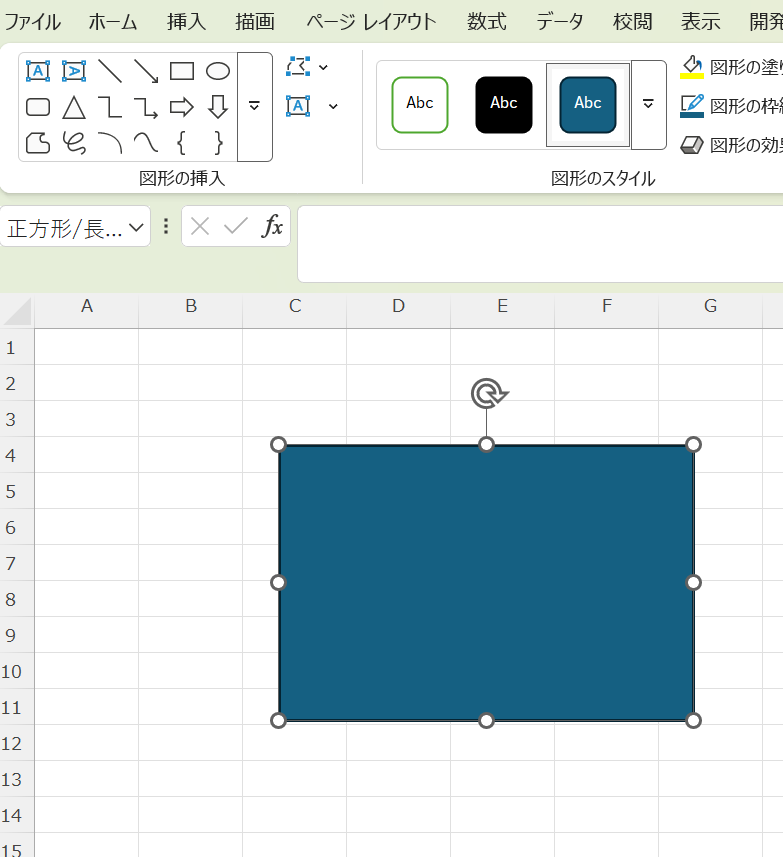This screenshot has width=783, height=857.
Task: Select the left brace shape
Action: click(x=182, y=142)
